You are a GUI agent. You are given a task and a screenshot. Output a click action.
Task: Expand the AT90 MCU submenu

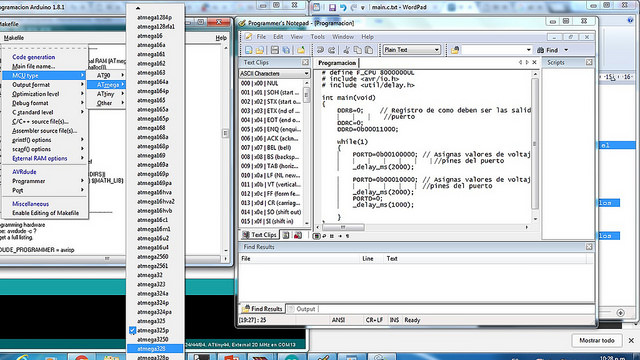106,76
